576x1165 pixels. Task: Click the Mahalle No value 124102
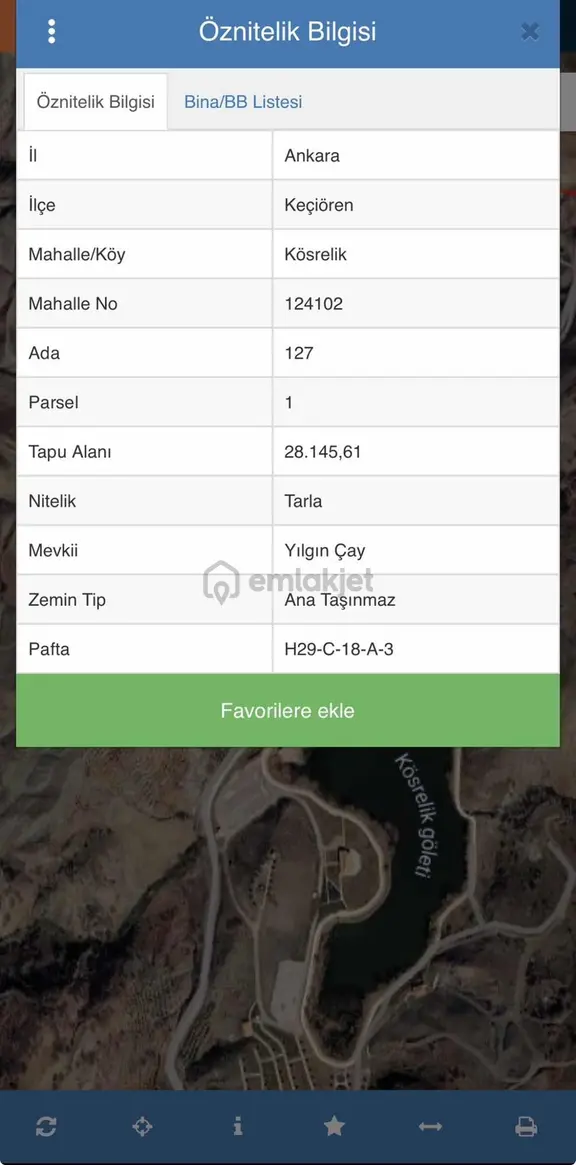click(x=314, y=303)
